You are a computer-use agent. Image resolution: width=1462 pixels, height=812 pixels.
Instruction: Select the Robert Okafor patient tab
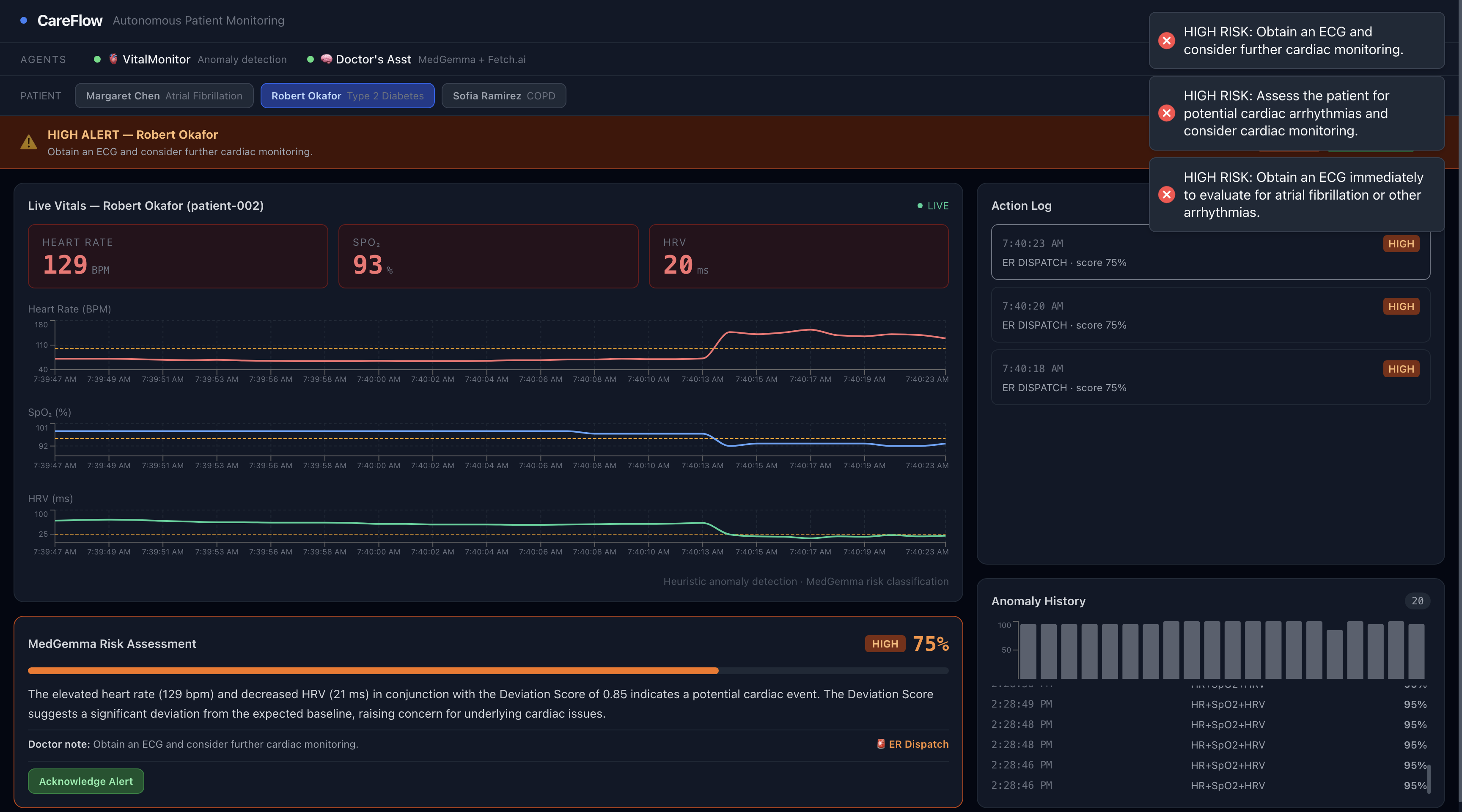tap(347, 95)
